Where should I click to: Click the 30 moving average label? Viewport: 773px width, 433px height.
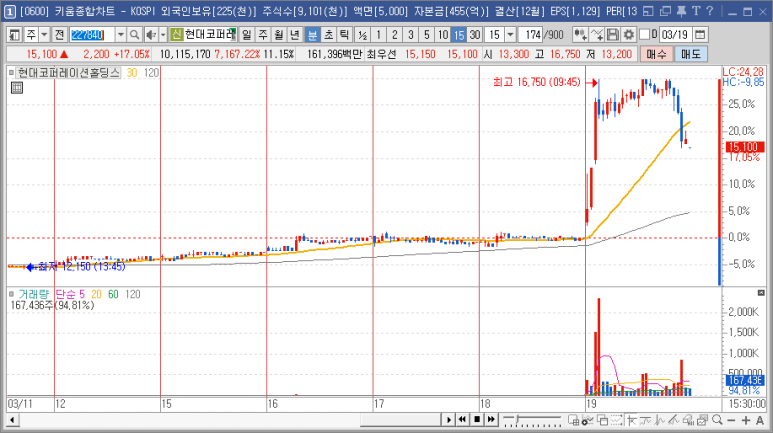pyautogui.click(x=132, y=73)
